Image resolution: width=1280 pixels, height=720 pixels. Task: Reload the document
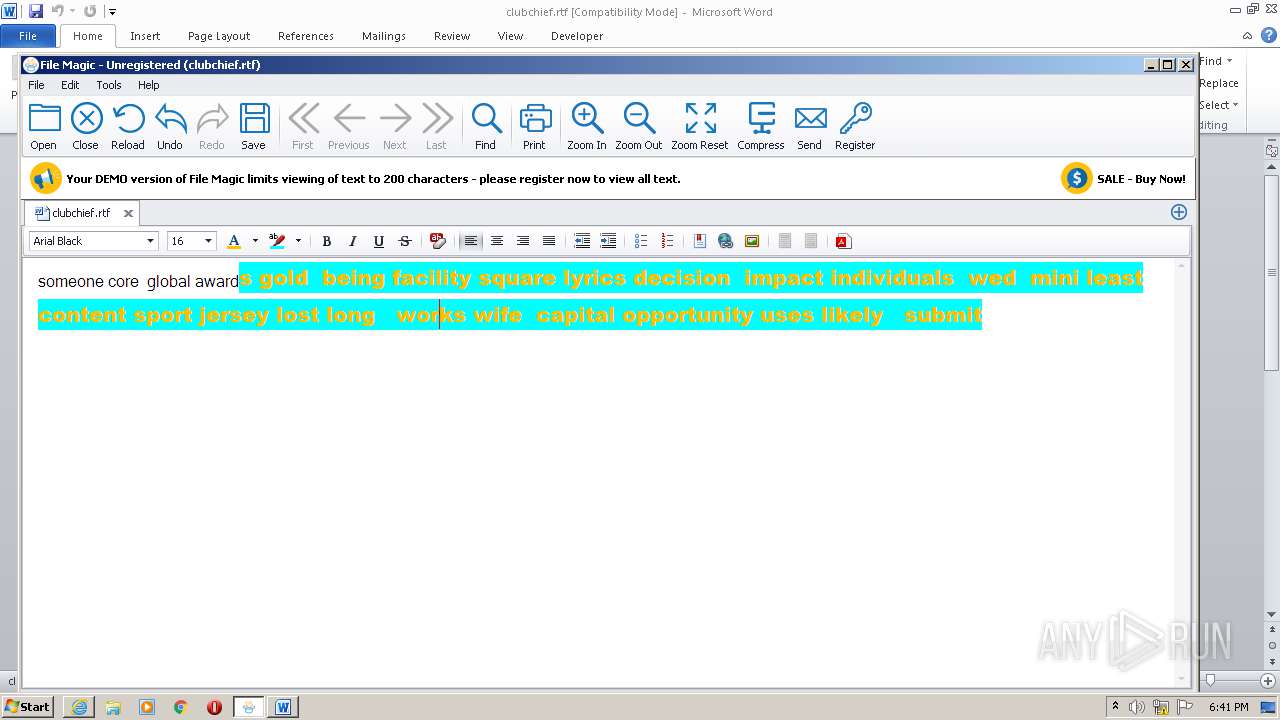(128, 127)
